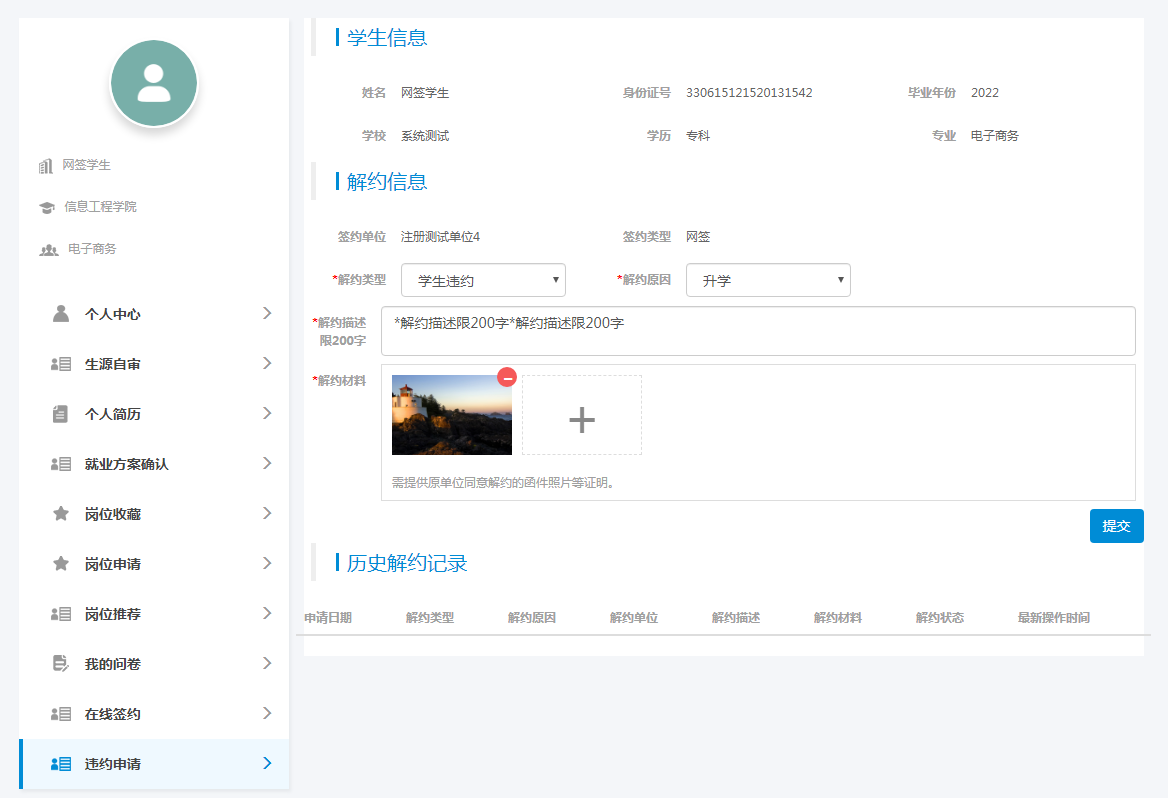The height and width of the screenshot is (798, 1168).
Task: Open 个人简历 menu item
Action: point(154,414)
